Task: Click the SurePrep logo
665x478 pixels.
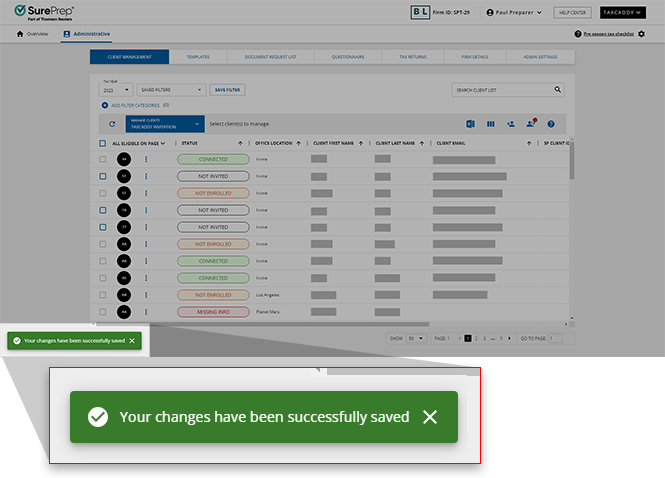Action: 44,12
